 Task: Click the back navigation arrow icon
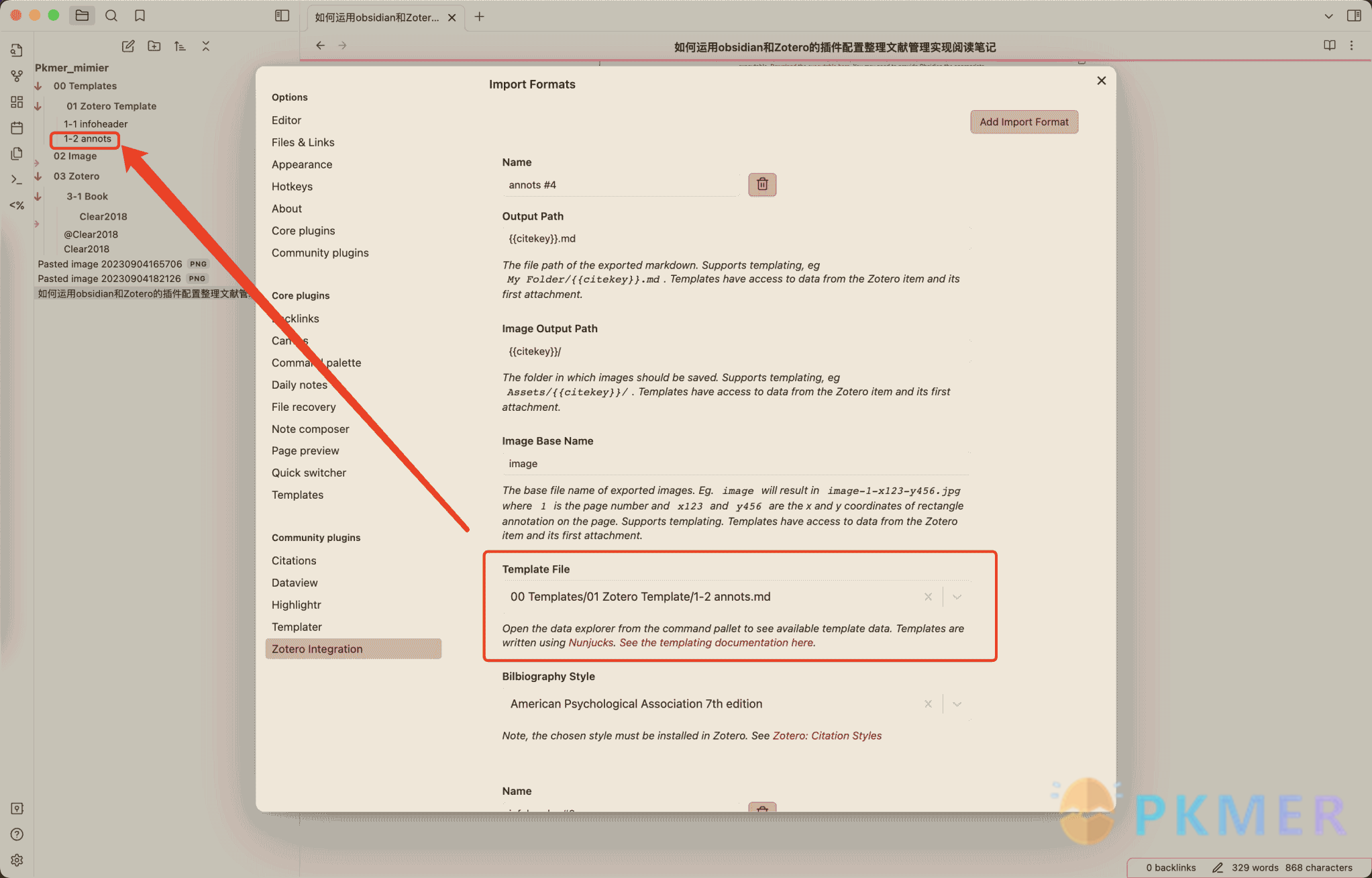[x=320, y=45]
